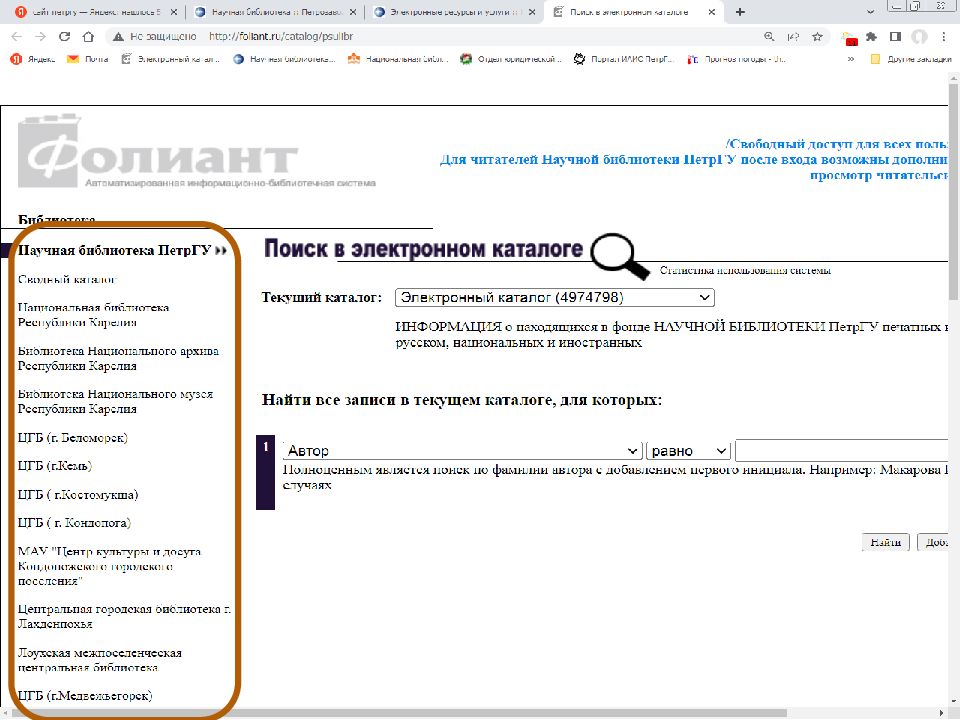Click the magnifying glass search logo
The height and width of the screenshot is (720, 960).
coord(617,256)
